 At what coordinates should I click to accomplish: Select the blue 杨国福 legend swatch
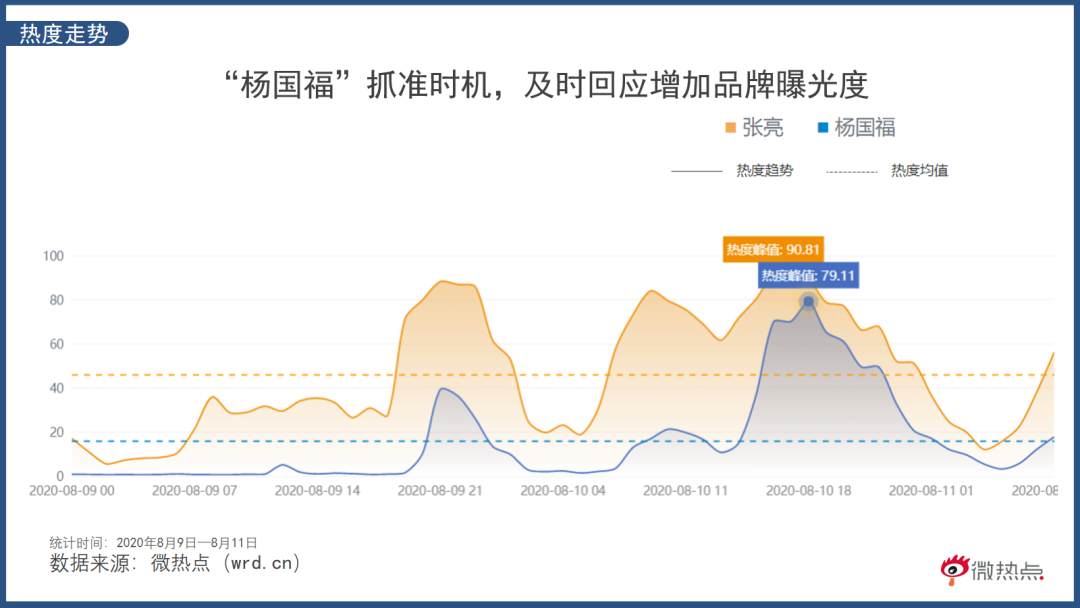pyautogui.click(x=822, y=127)
